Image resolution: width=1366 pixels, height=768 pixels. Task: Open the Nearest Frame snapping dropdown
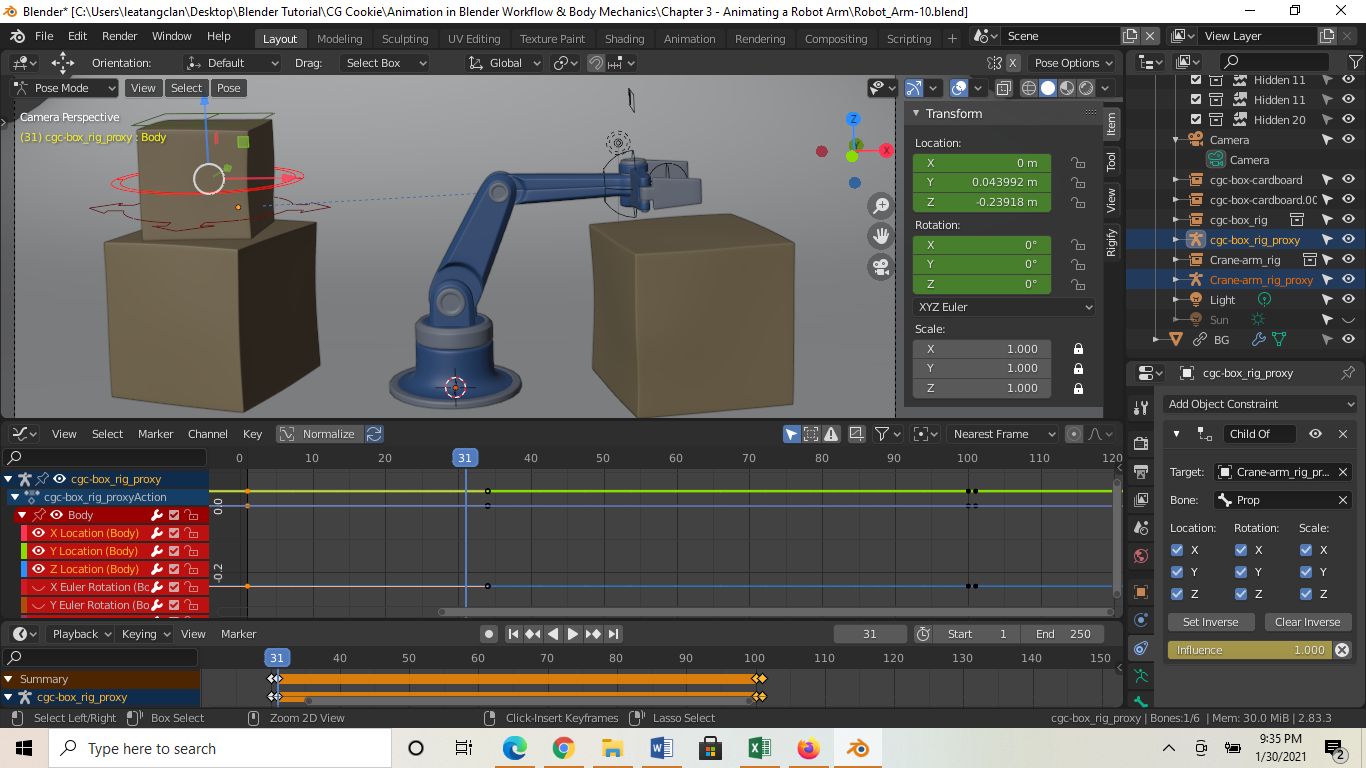point(1003,434)
